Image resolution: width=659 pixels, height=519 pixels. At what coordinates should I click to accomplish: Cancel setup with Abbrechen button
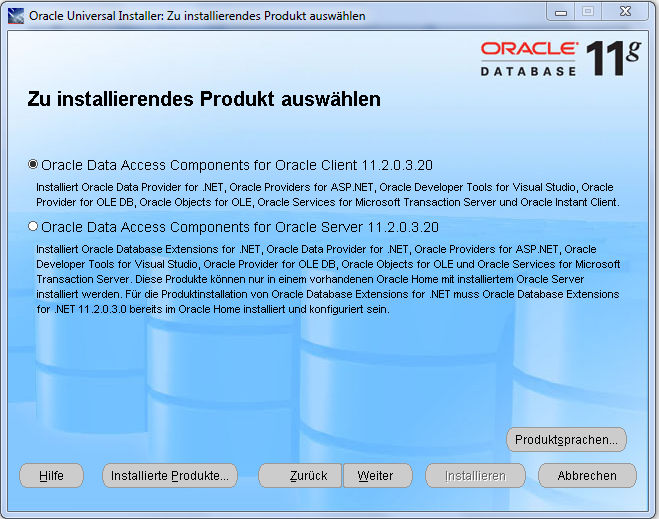(587, 476)
